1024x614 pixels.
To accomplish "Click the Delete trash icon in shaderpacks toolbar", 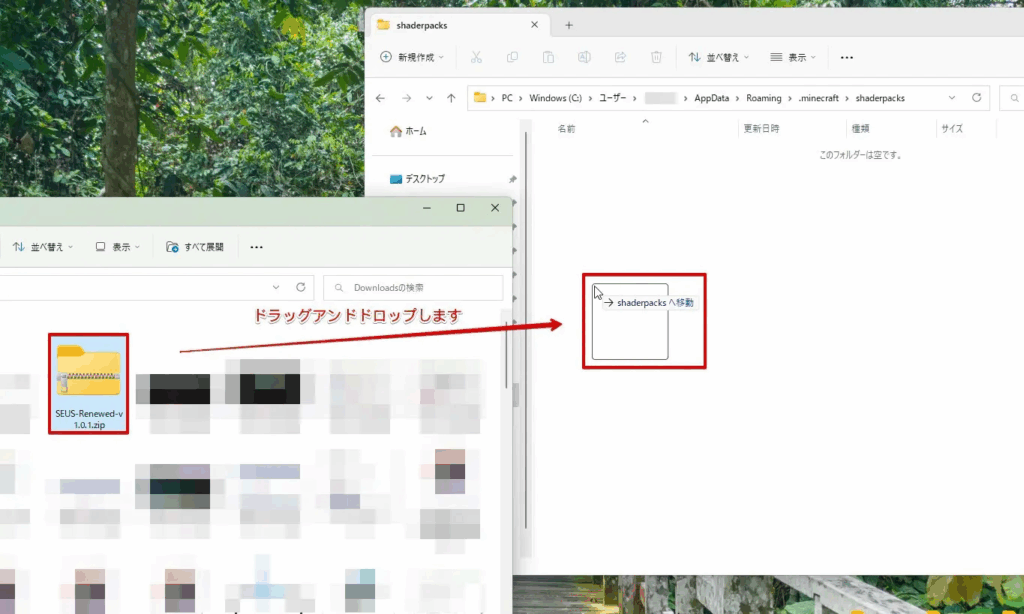I will [656, 58].
